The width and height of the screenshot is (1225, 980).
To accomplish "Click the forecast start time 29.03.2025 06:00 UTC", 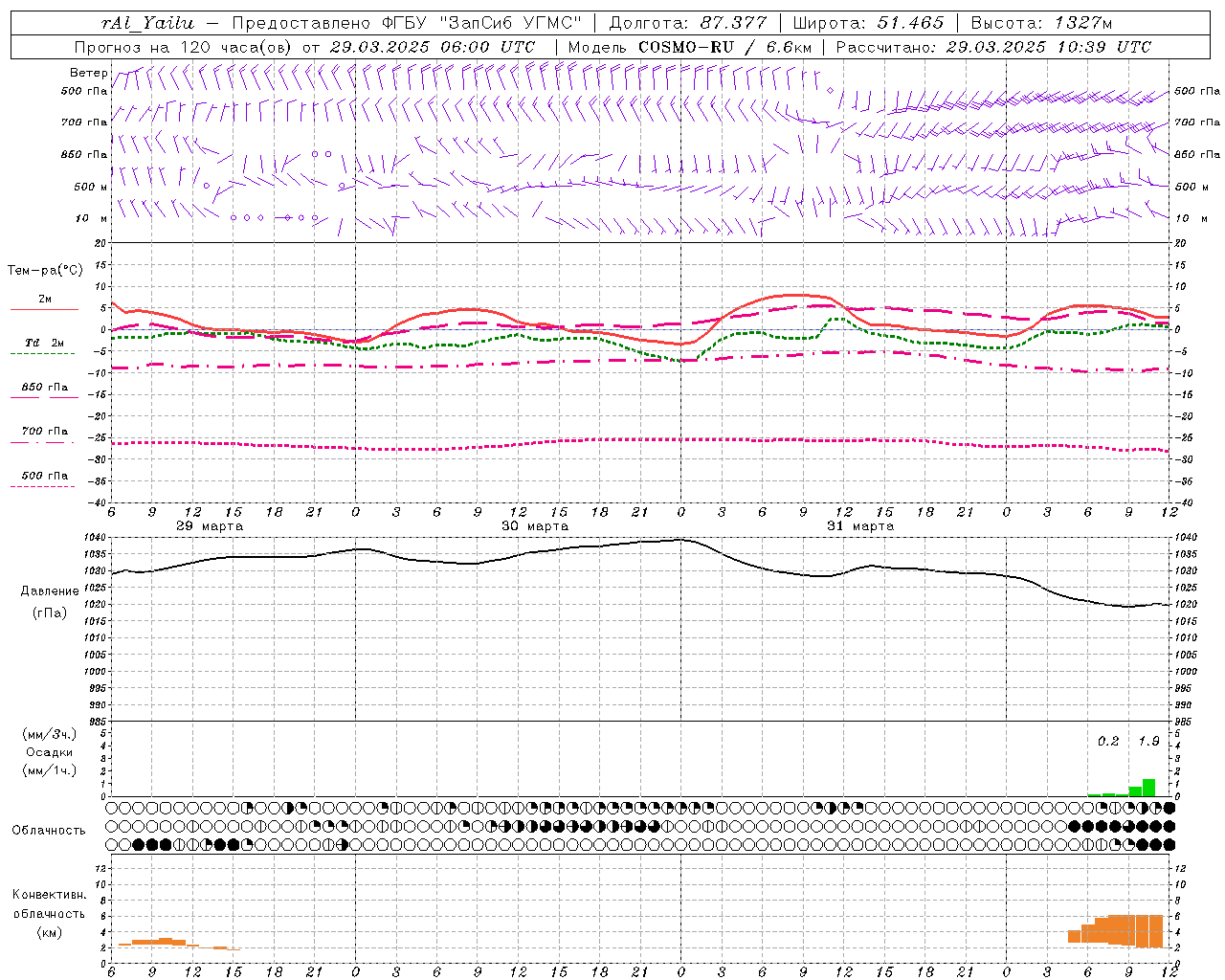I will 433,47.
